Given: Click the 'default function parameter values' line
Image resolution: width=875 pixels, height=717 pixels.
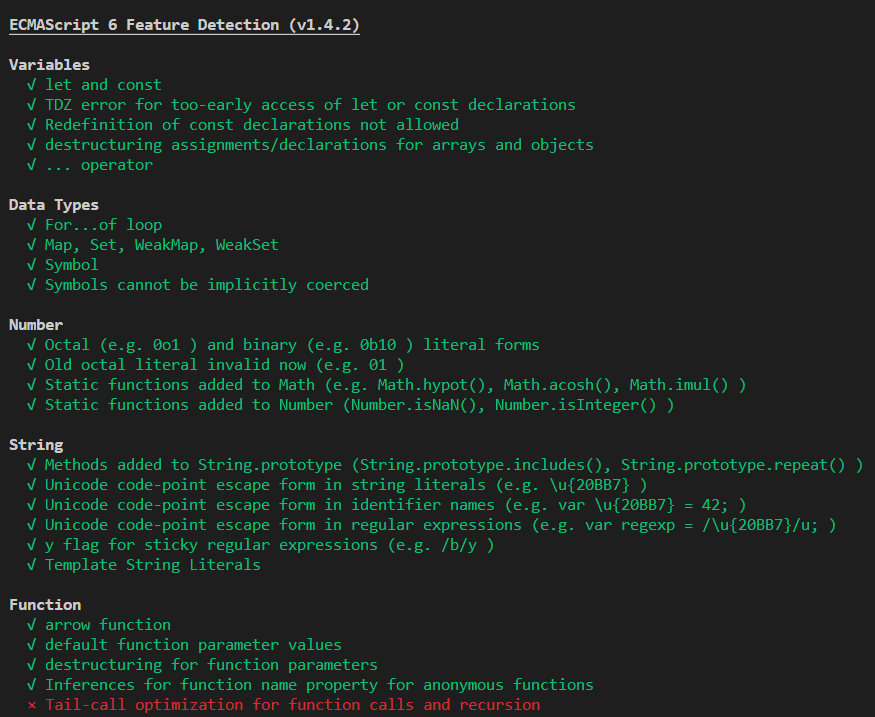Looking at the screenshot, I should click(x=193, y=645).
